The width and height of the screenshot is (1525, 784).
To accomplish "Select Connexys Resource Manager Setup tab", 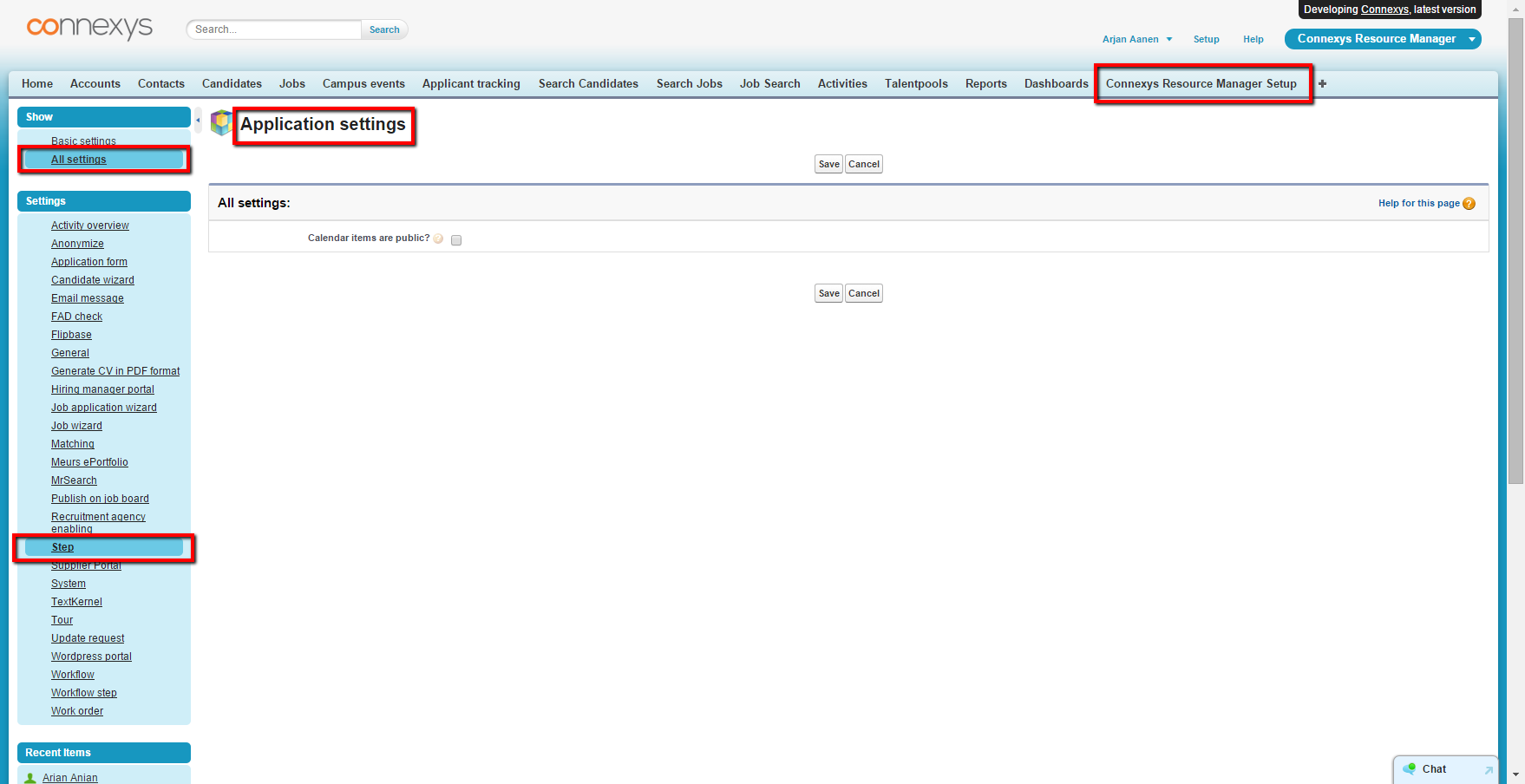I will 1201,84.
